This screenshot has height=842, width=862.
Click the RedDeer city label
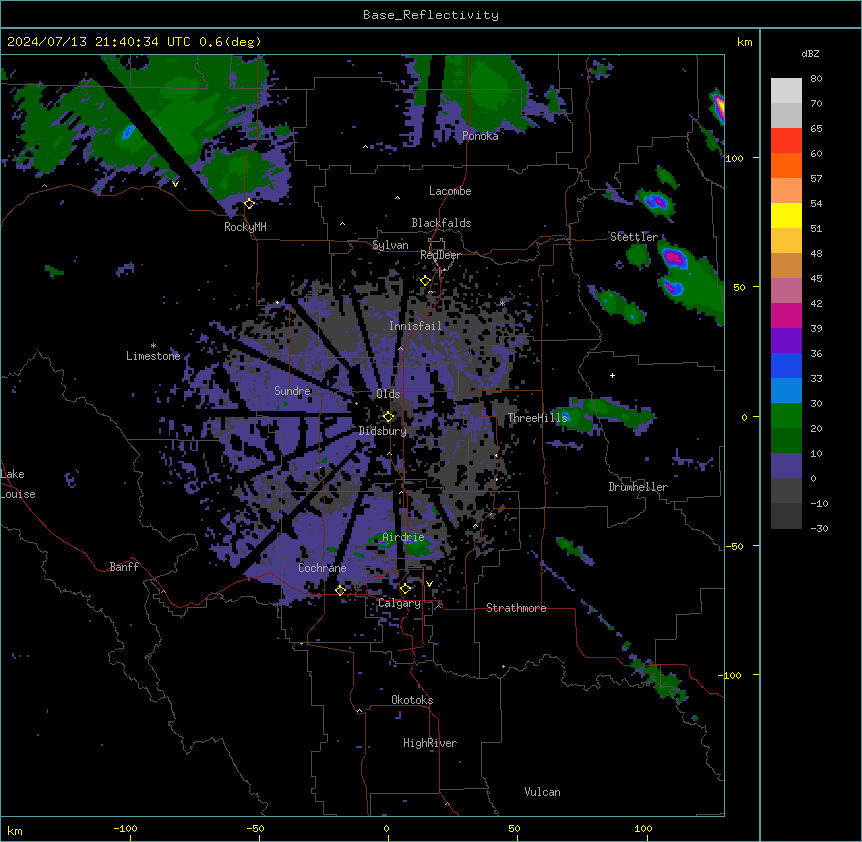[440, 255]
